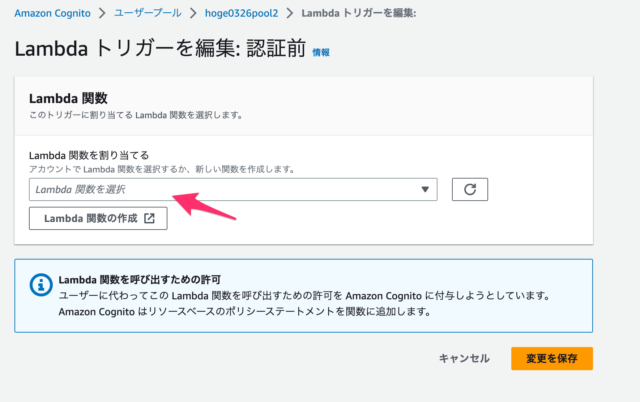The width and height of the screenshot is (640, 402).
Task: Click the Lambda トリガーを編集 breadcrumb item
Action: click(359, 13)
